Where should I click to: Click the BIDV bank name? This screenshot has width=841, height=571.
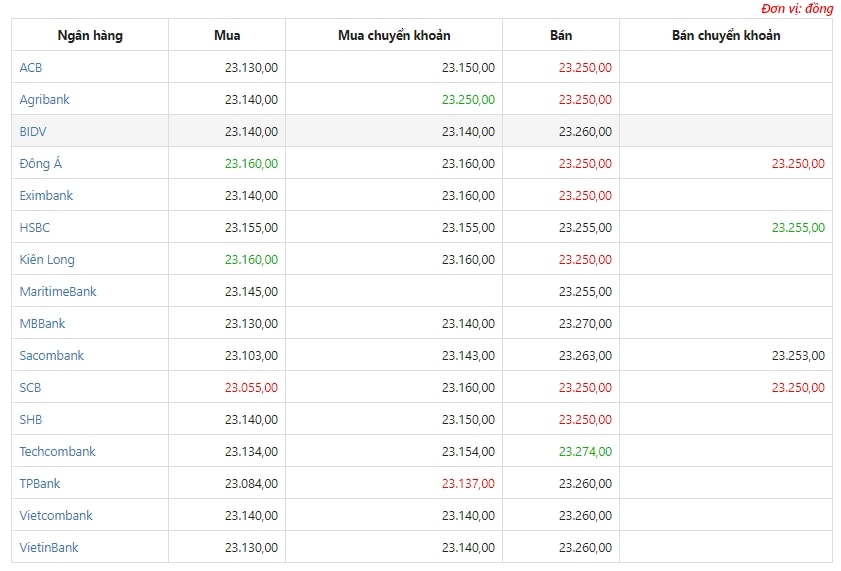pyautogui.click(x=33, y=131)
